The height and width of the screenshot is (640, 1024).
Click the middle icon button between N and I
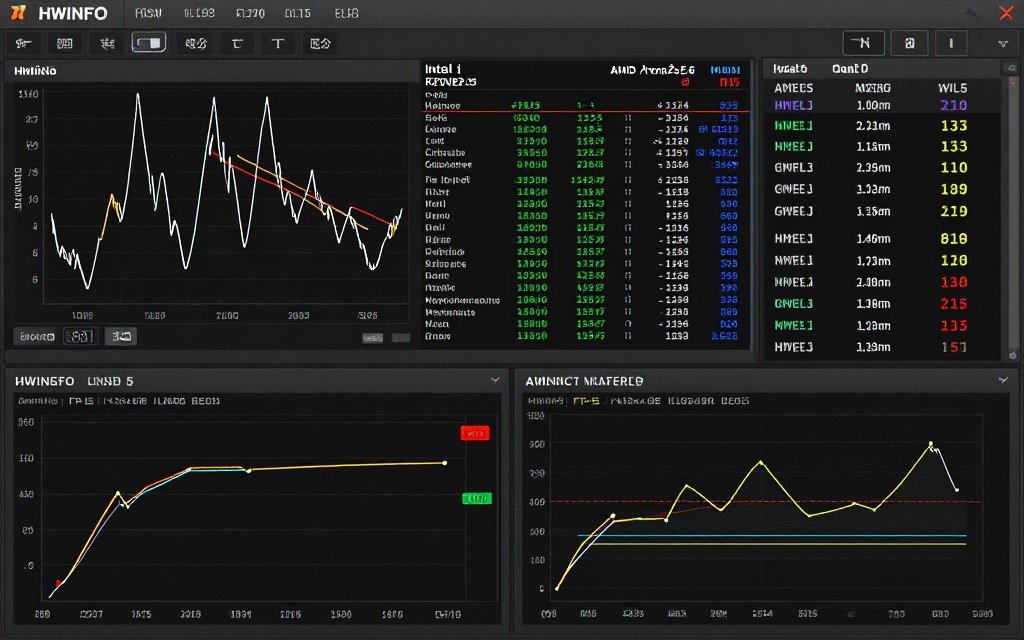pos(909,43)
